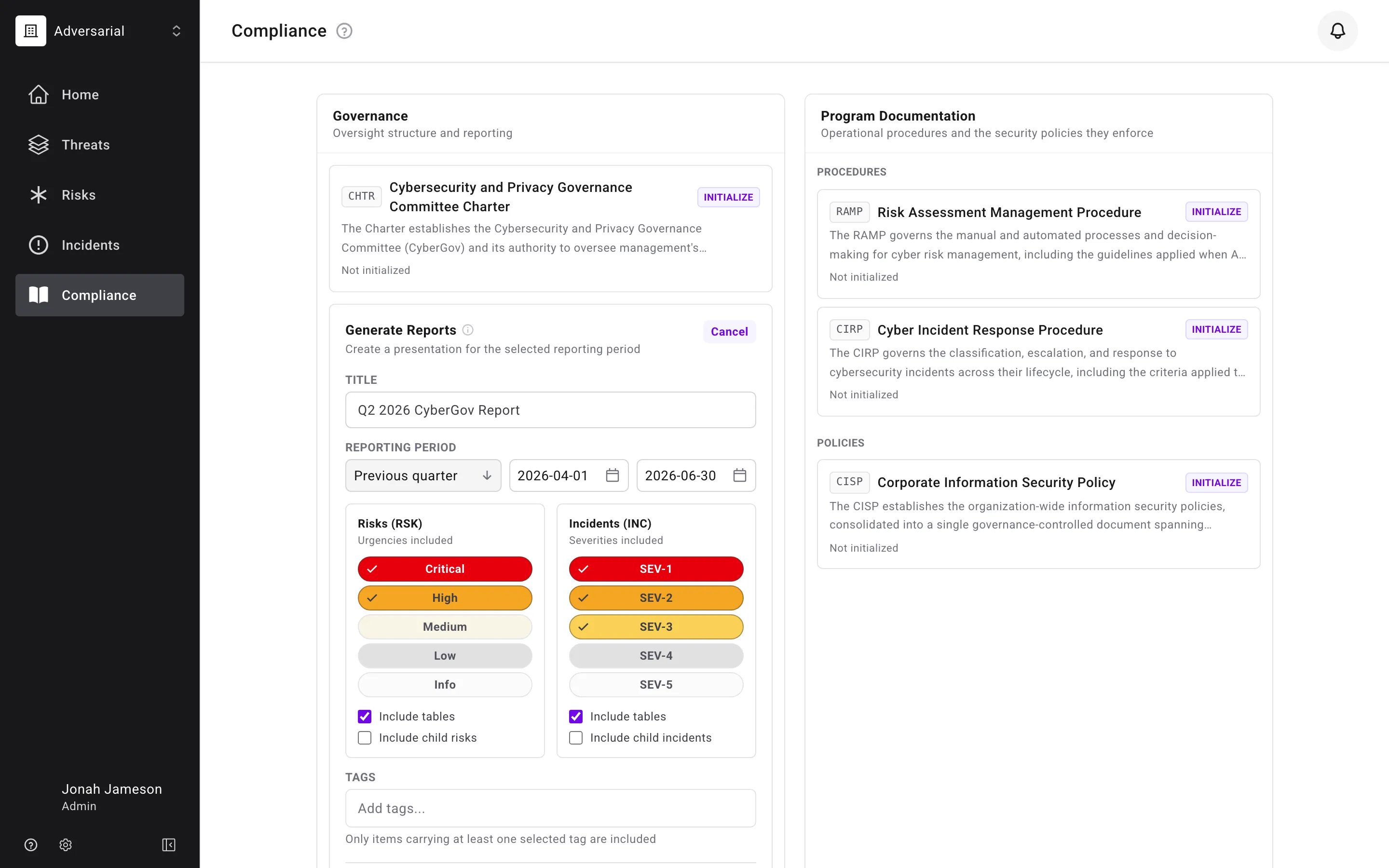Open sidebar help icon at bottom left
This screenshot has height=868, width=1389.
pyautogui.click(x=31, y=844)
